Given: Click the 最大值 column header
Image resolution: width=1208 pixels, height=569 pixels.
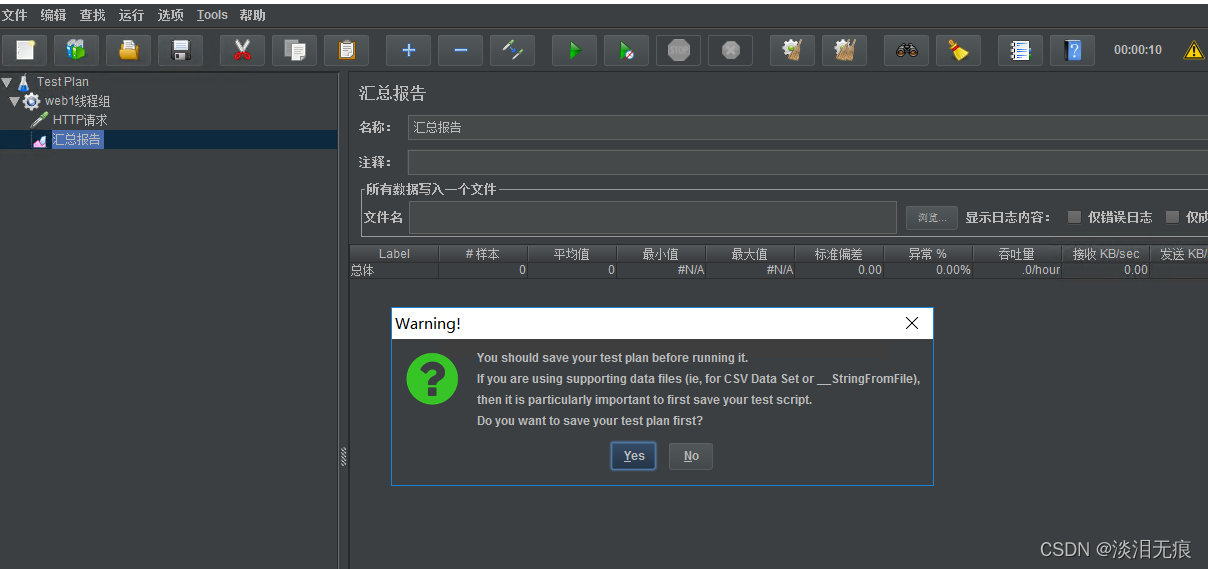Looking at the screenshot, I should (x=750, y=254).
